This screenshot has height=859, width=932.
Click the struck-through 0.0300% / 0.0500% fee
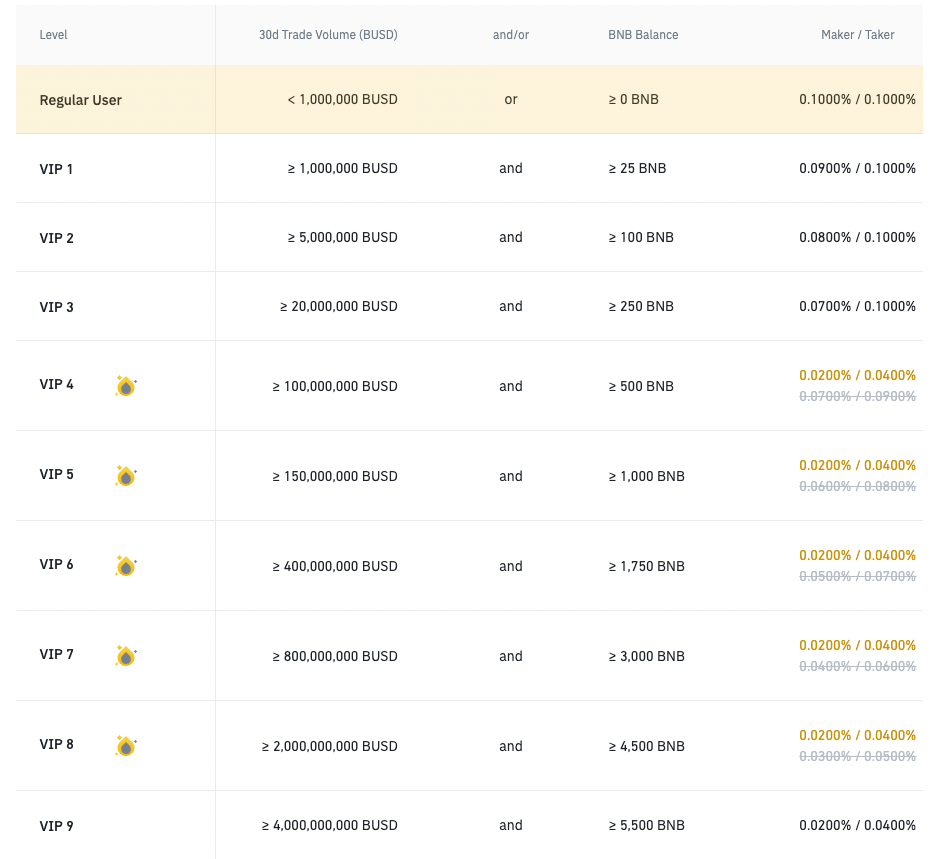click(x=857, y=756)
